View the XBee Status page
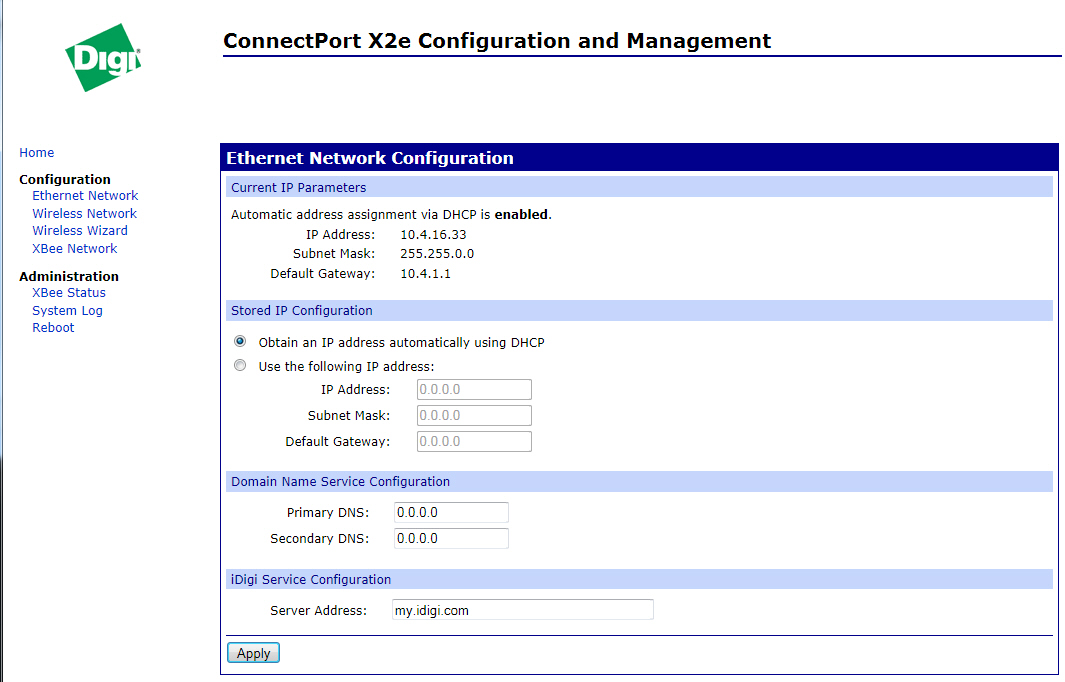This screenshot has height=682, width=1065. [69, 293]
